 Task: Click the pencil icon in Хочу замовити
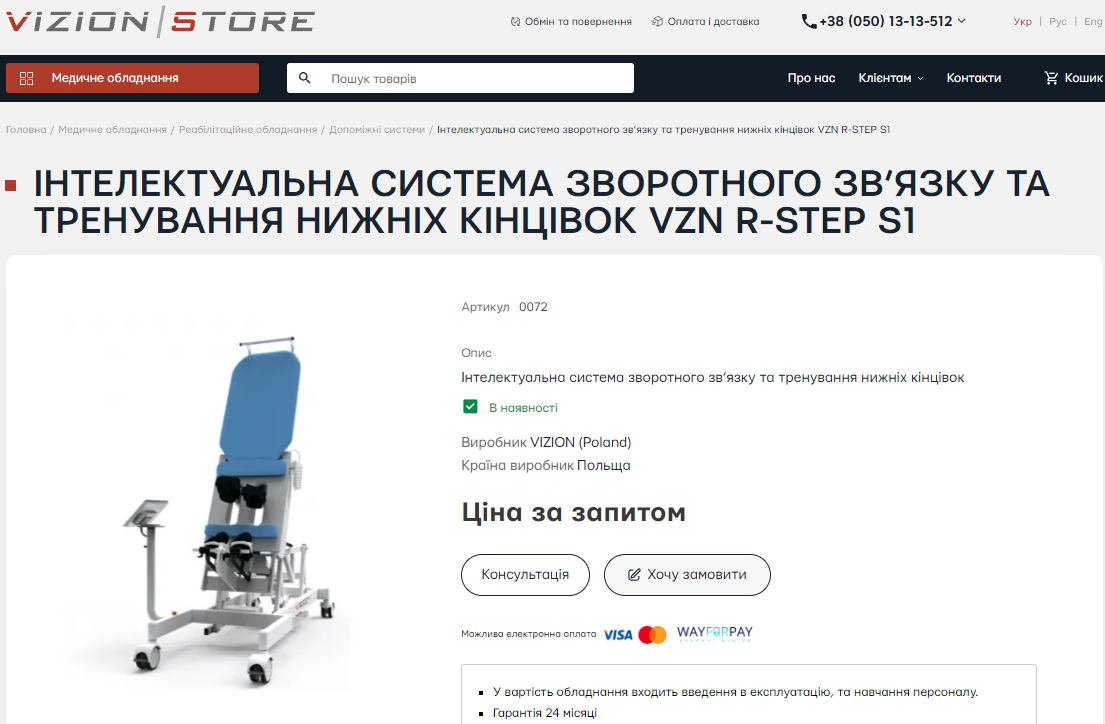634,575
